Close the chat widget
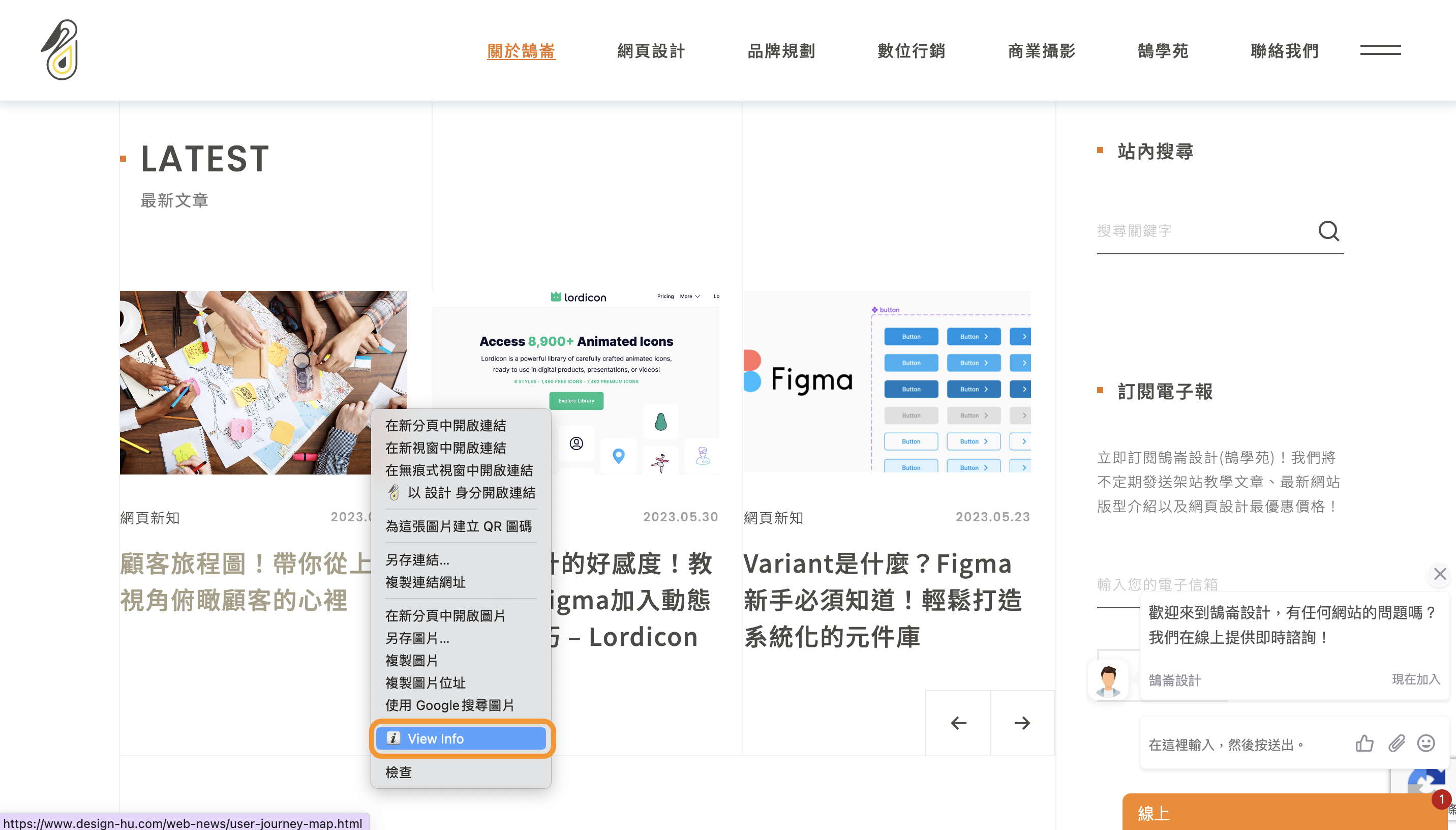1456x830 pixels. click(1439, 574)
